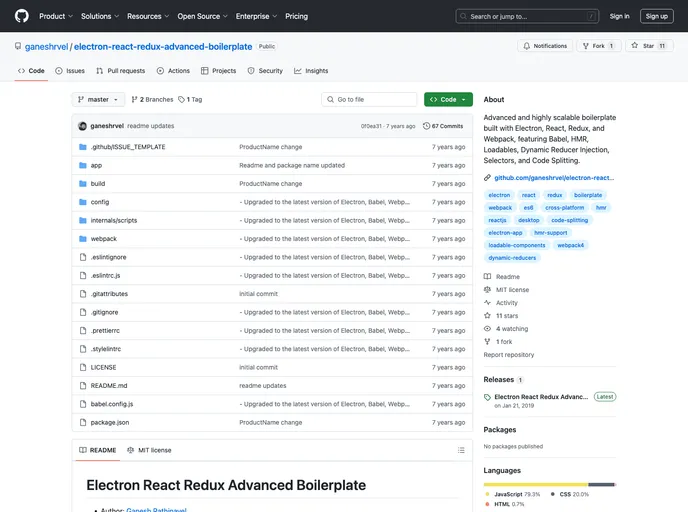This screenshot has height=512, width=688.
Task: Open the .eslintrc.js file
Action: point(105,276)
